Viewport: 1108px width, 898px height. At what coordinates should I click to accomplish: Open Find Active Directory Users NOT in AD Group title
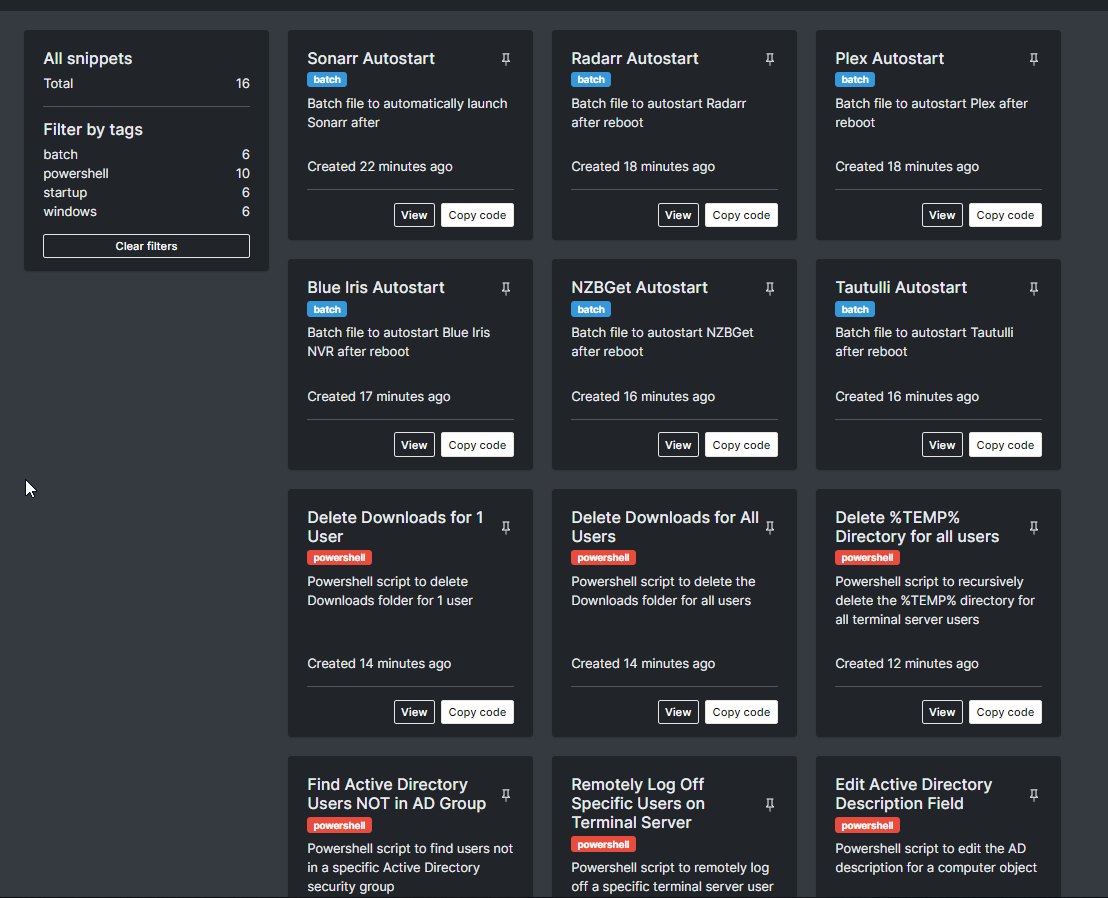pyautogui.click(x=396, y=794)
